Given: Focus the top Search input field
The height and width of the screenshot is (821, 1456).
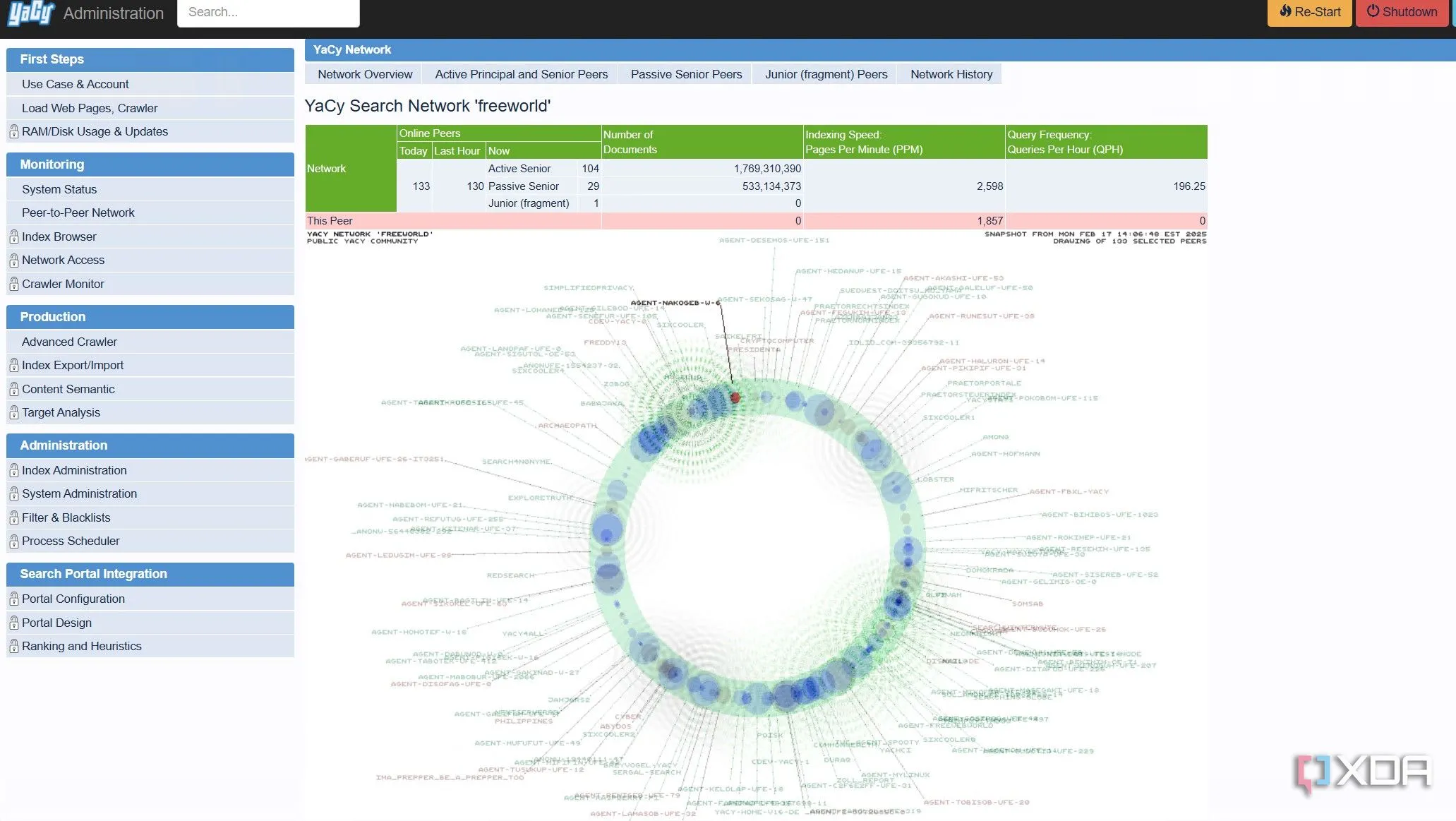Looking at the screenshot, I should (x=268, y=13).
